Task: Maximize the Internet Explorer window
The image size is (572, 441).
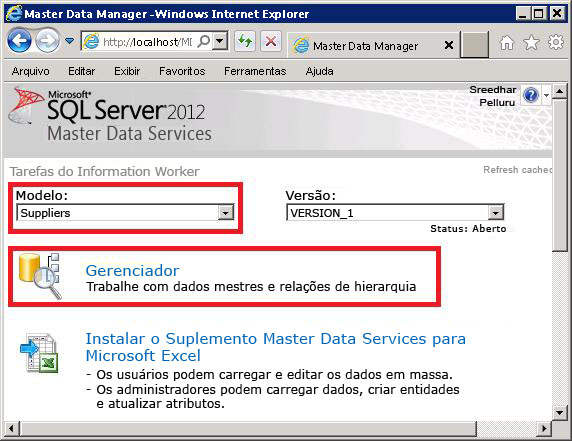Action: 539,14
